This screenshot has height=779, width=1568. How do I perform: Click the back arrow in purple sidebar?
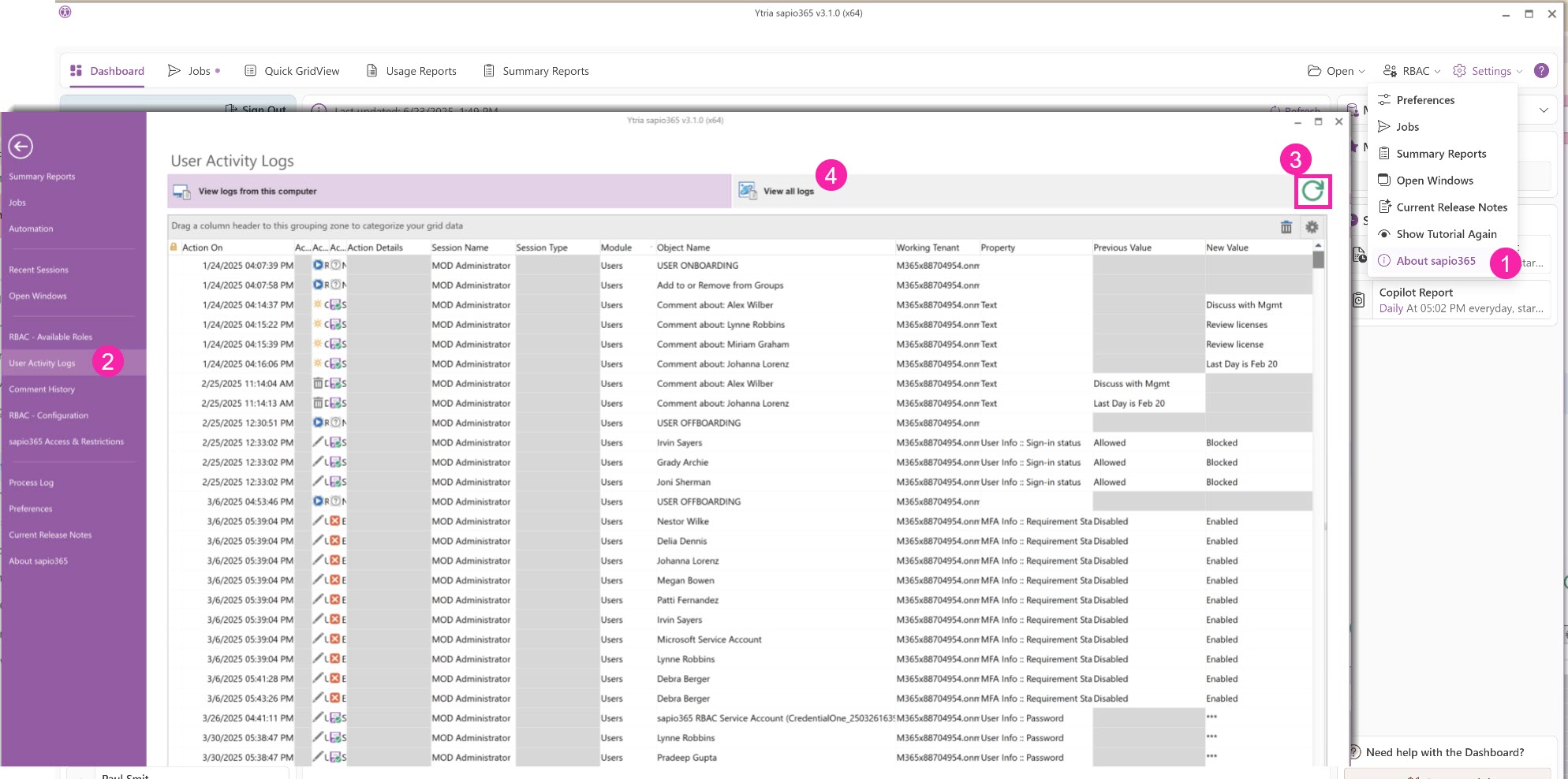pos(21,146)
